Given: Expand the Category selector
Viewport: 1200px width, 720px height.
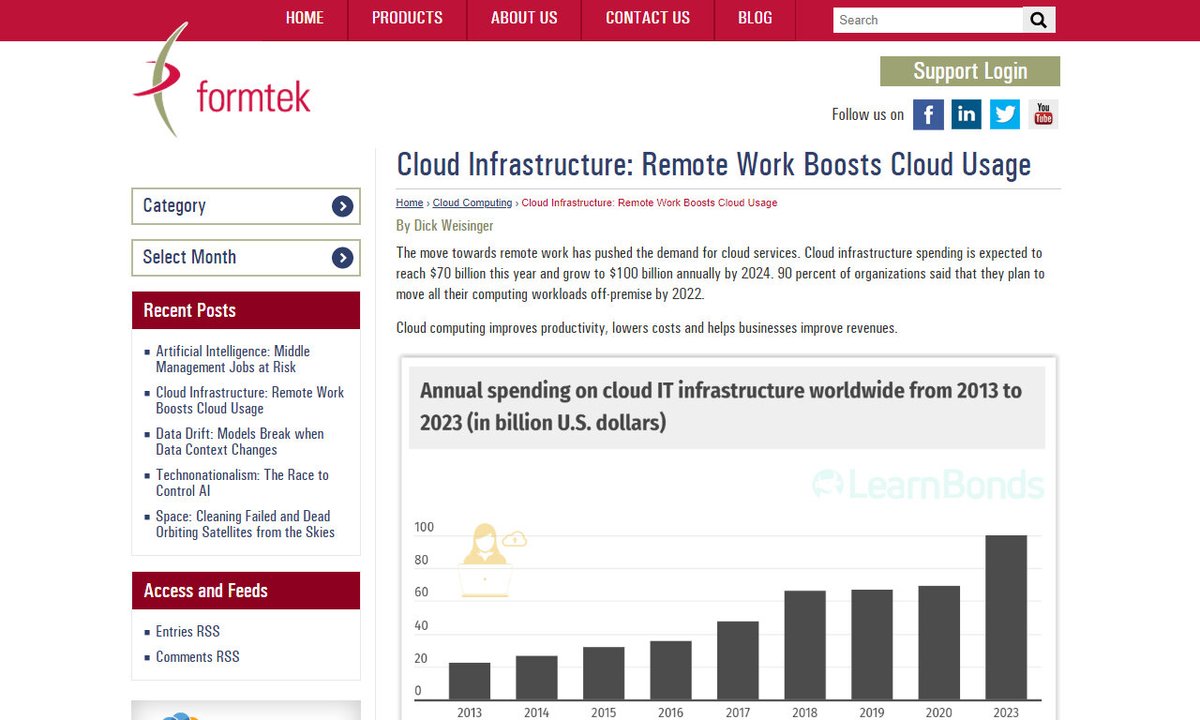Looking at the screenshot, I should (x=245, y=206).
